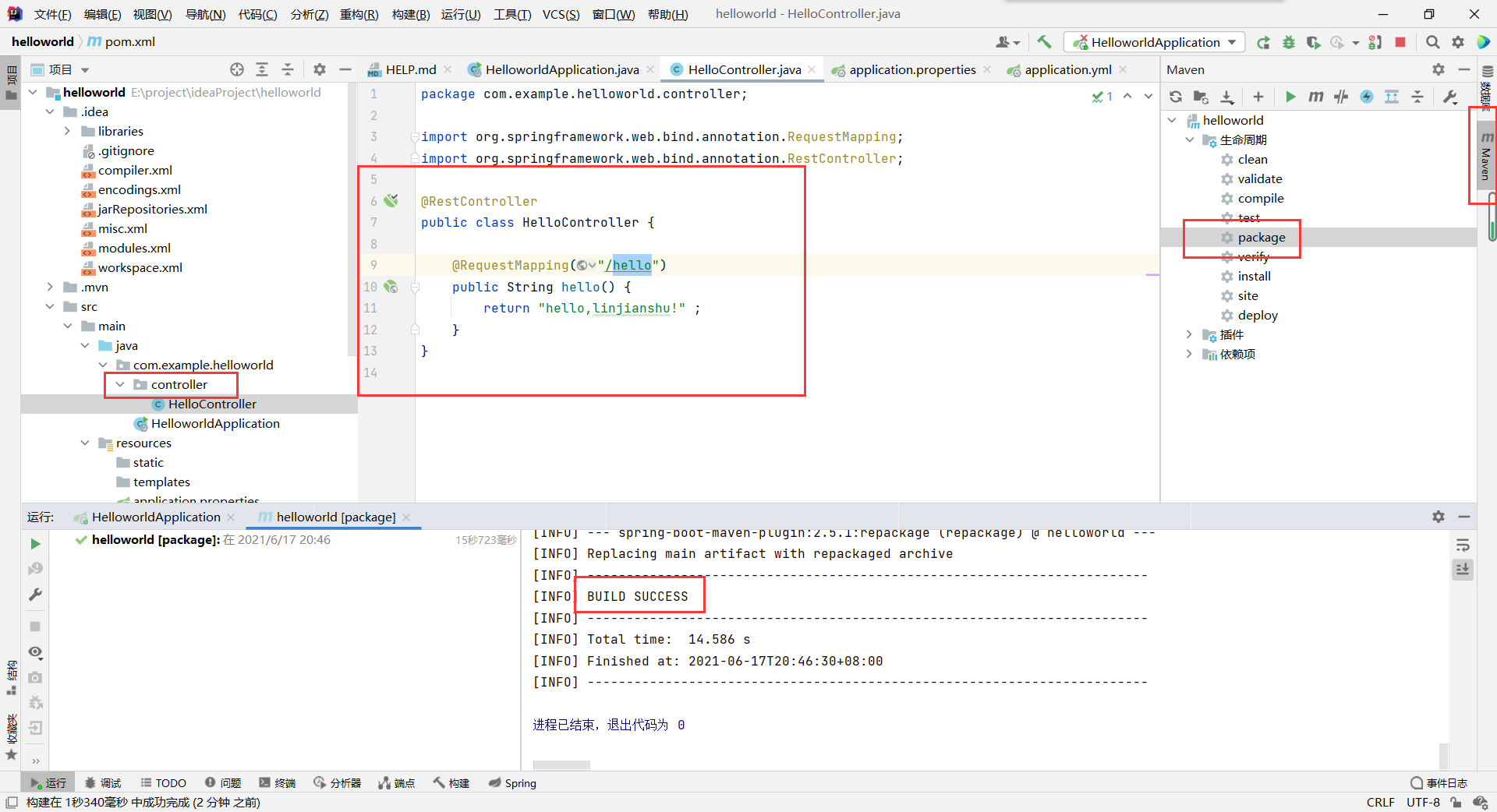Open Maven settings with the wrench icon
The width and height of the screenshot is (1497, 812).
click(1450, 97)
